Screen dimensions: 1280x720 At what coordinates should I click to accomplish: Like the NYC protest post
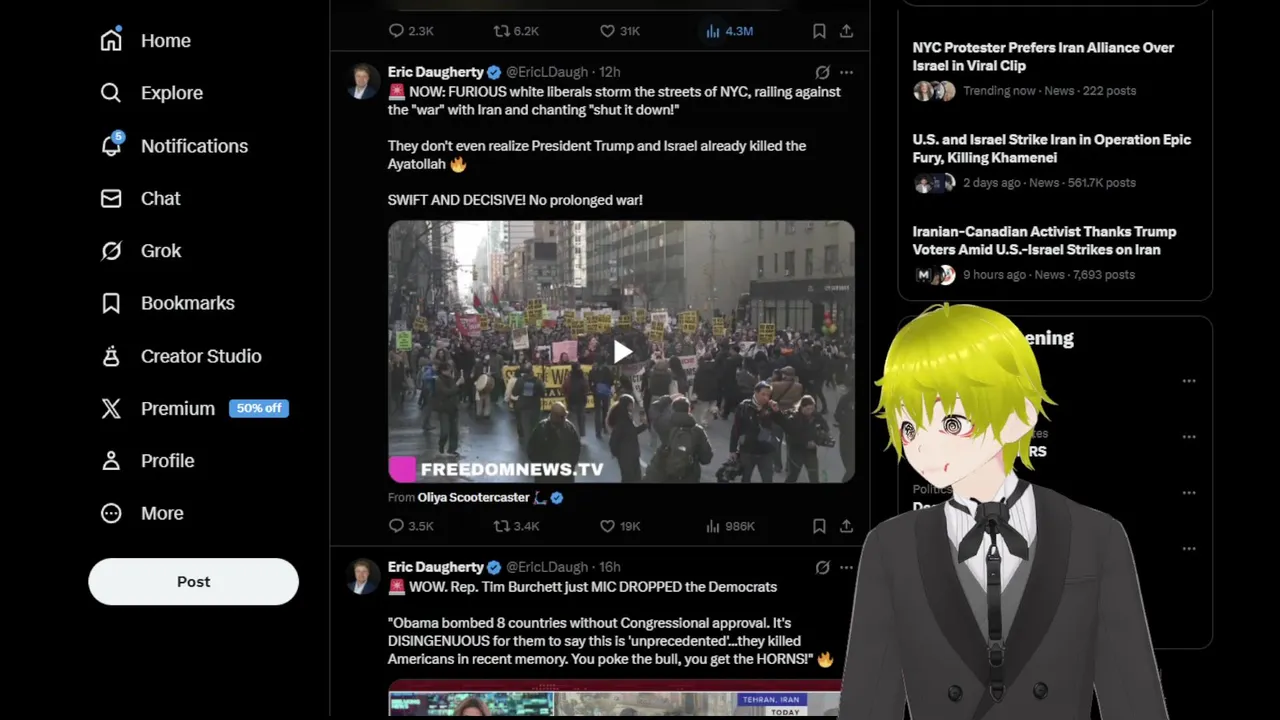tap(619, 526)
